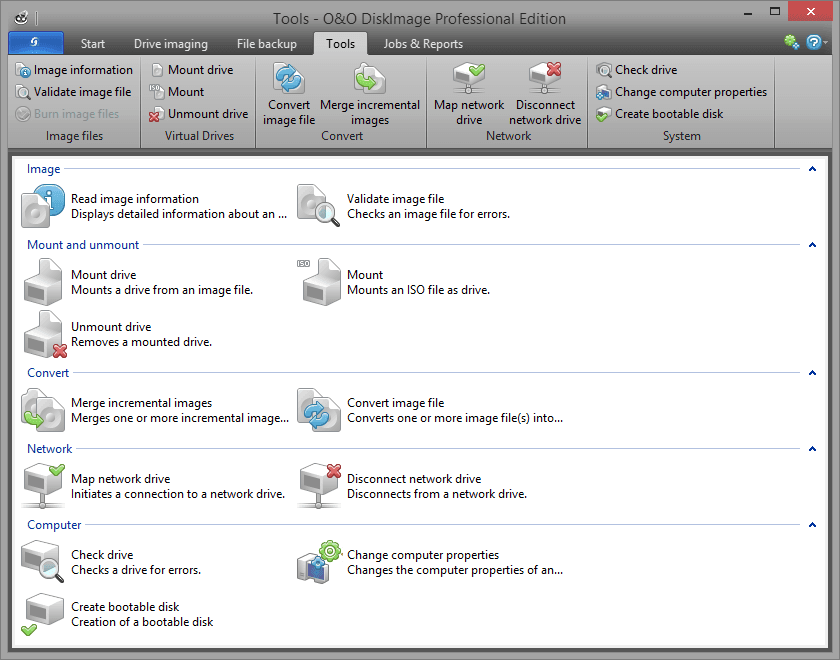Switch to the Jobs & Reports tab

coord(423,43)
